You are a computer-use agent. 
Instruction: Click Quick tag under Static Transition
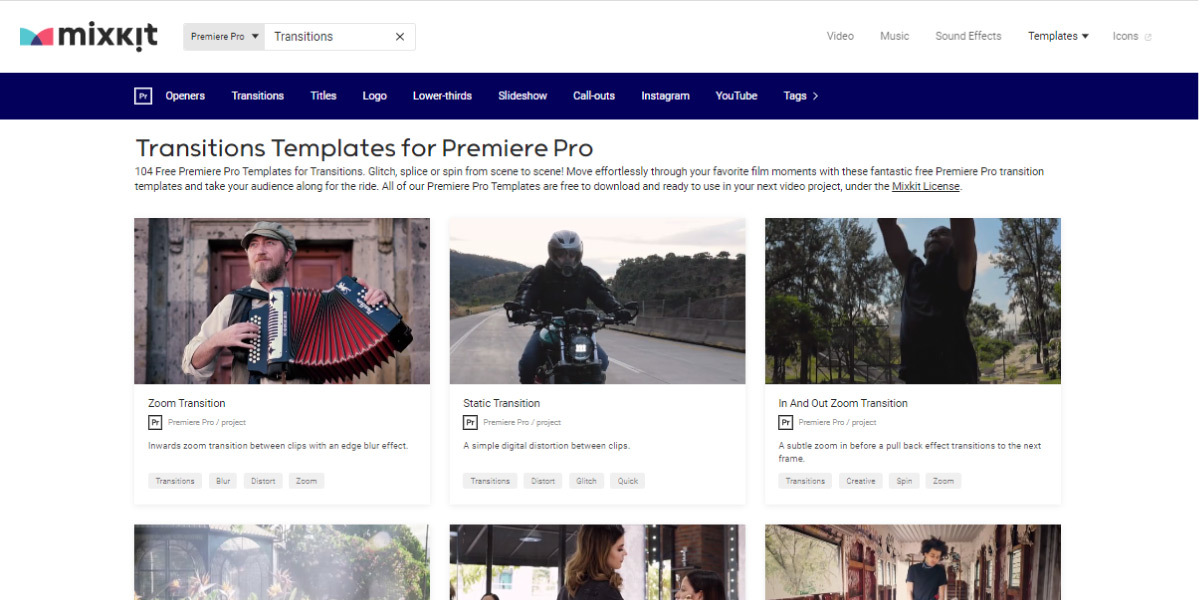pyautogui.click(x=628, y=481)
